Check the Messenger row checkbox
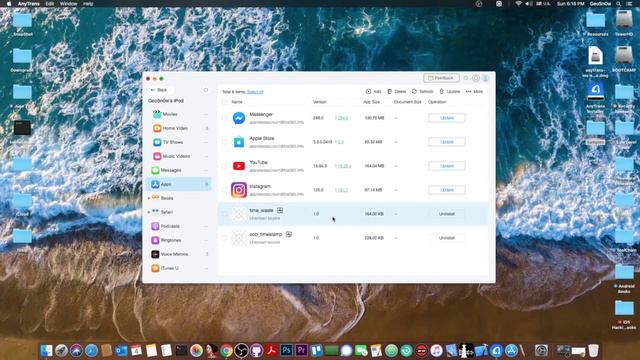 (x=225, y=118)
